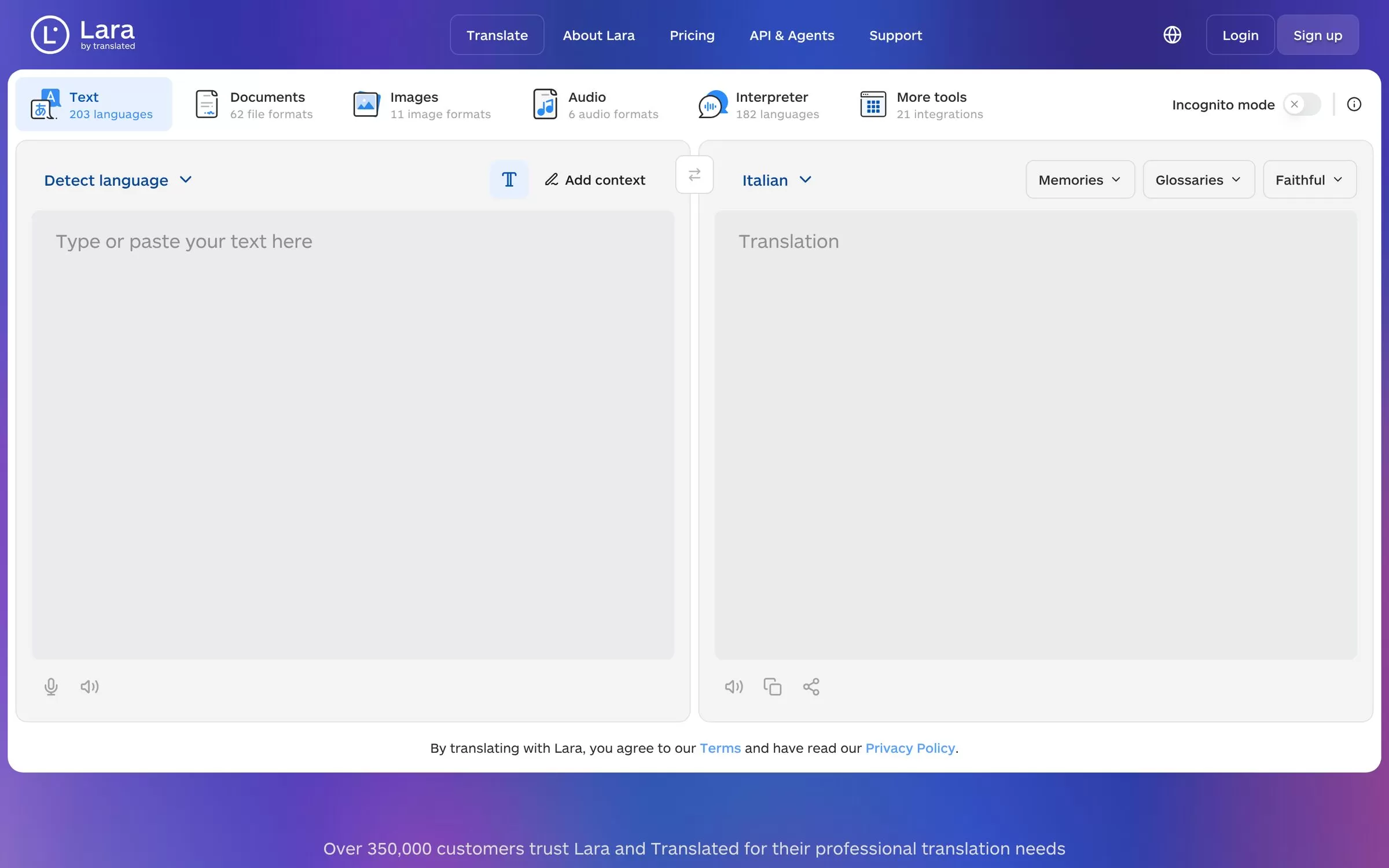Swap source and target languages
The height and width of the screenshot is (868, 1389).
(x=694, y=174)
